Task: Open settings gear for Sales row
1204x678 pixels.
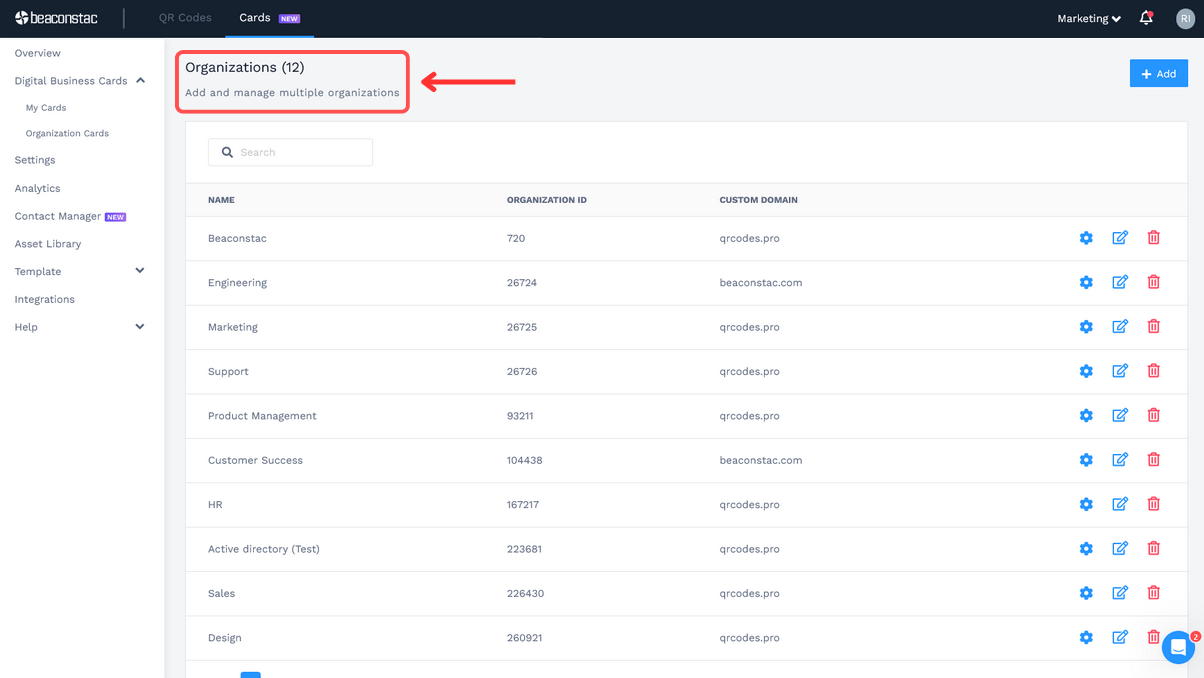Action: pos(1086,593)
